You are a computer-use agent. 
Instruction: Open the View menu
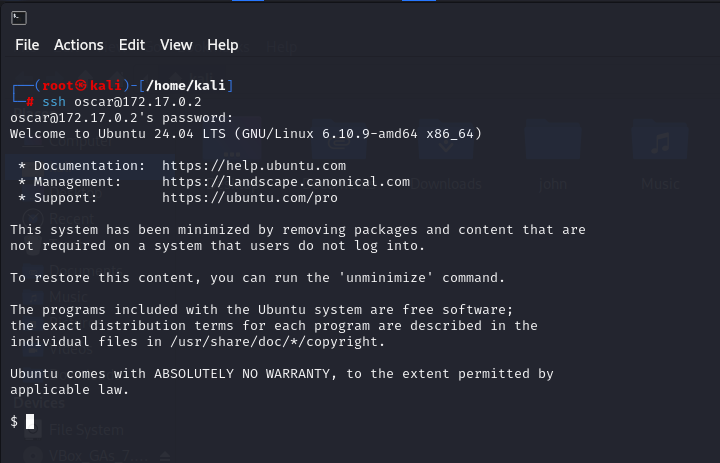(x=176, y=45)
